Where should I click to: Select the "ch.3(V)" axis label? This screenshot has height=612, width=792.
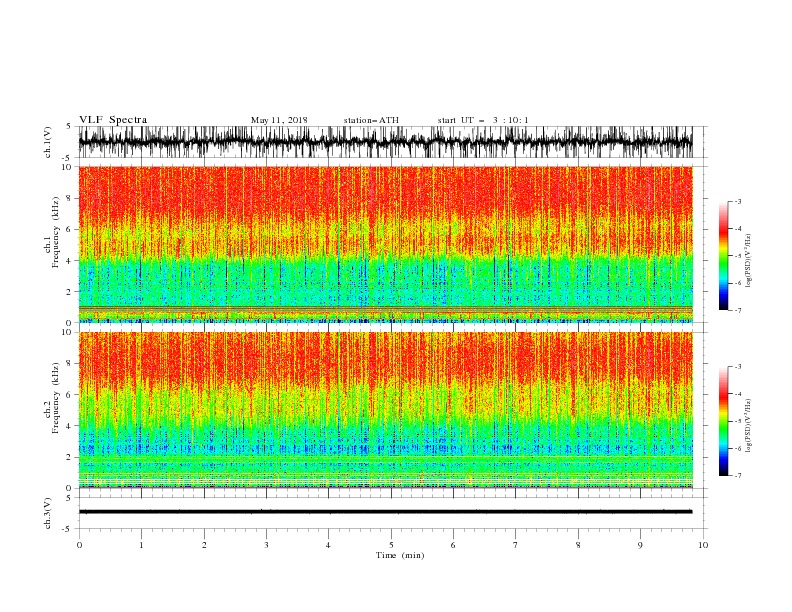point(48,513)
